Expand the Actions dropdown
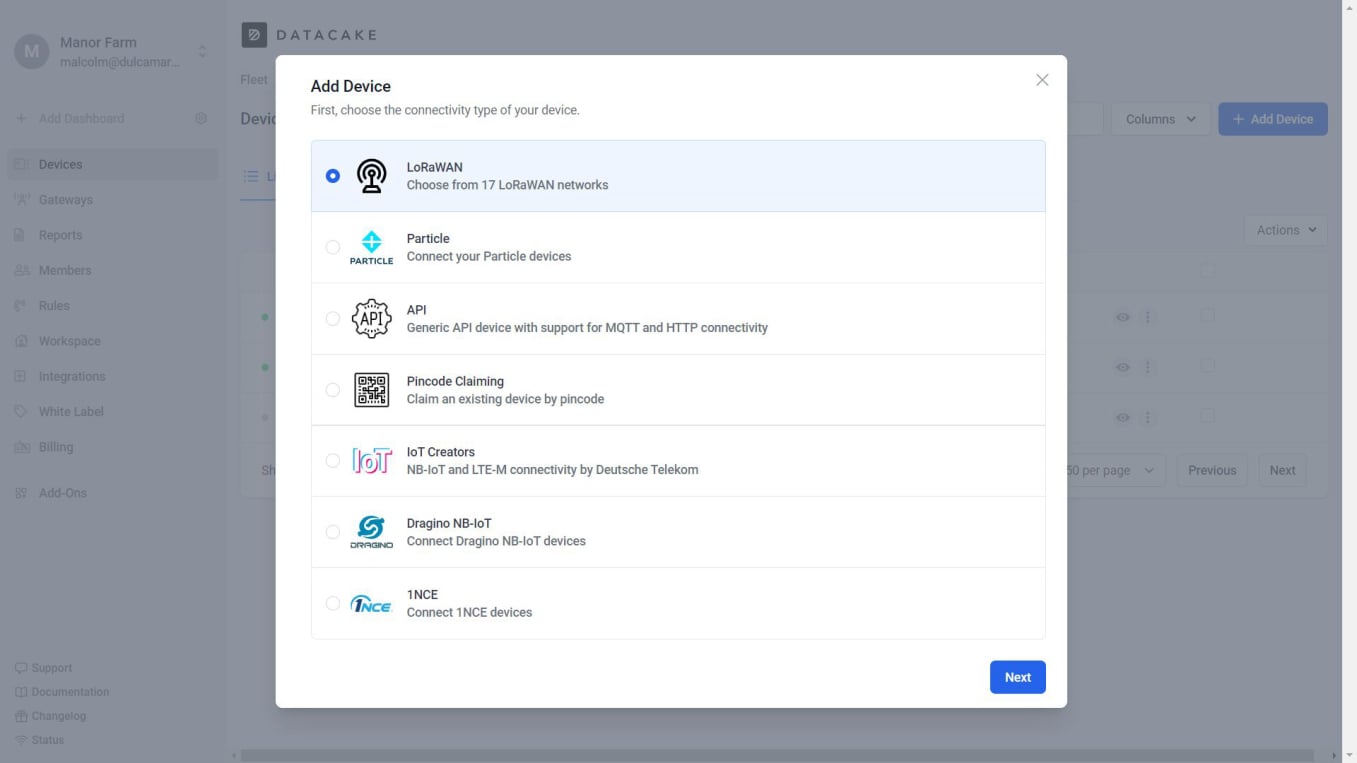 [1285, 230]
